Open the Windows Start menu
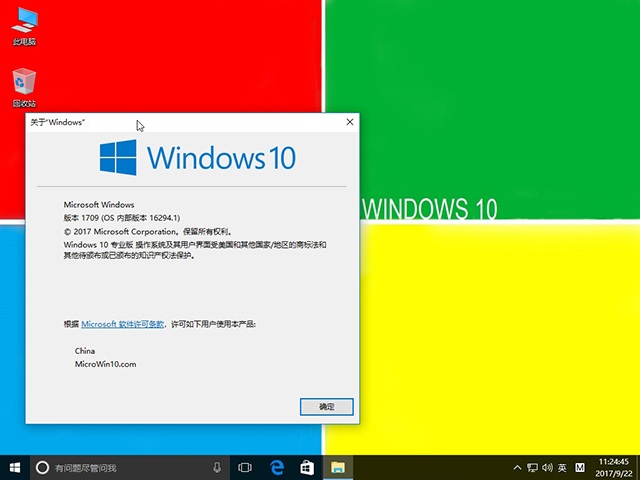This screenshot has width=640, height=480. tap(15, 467)
